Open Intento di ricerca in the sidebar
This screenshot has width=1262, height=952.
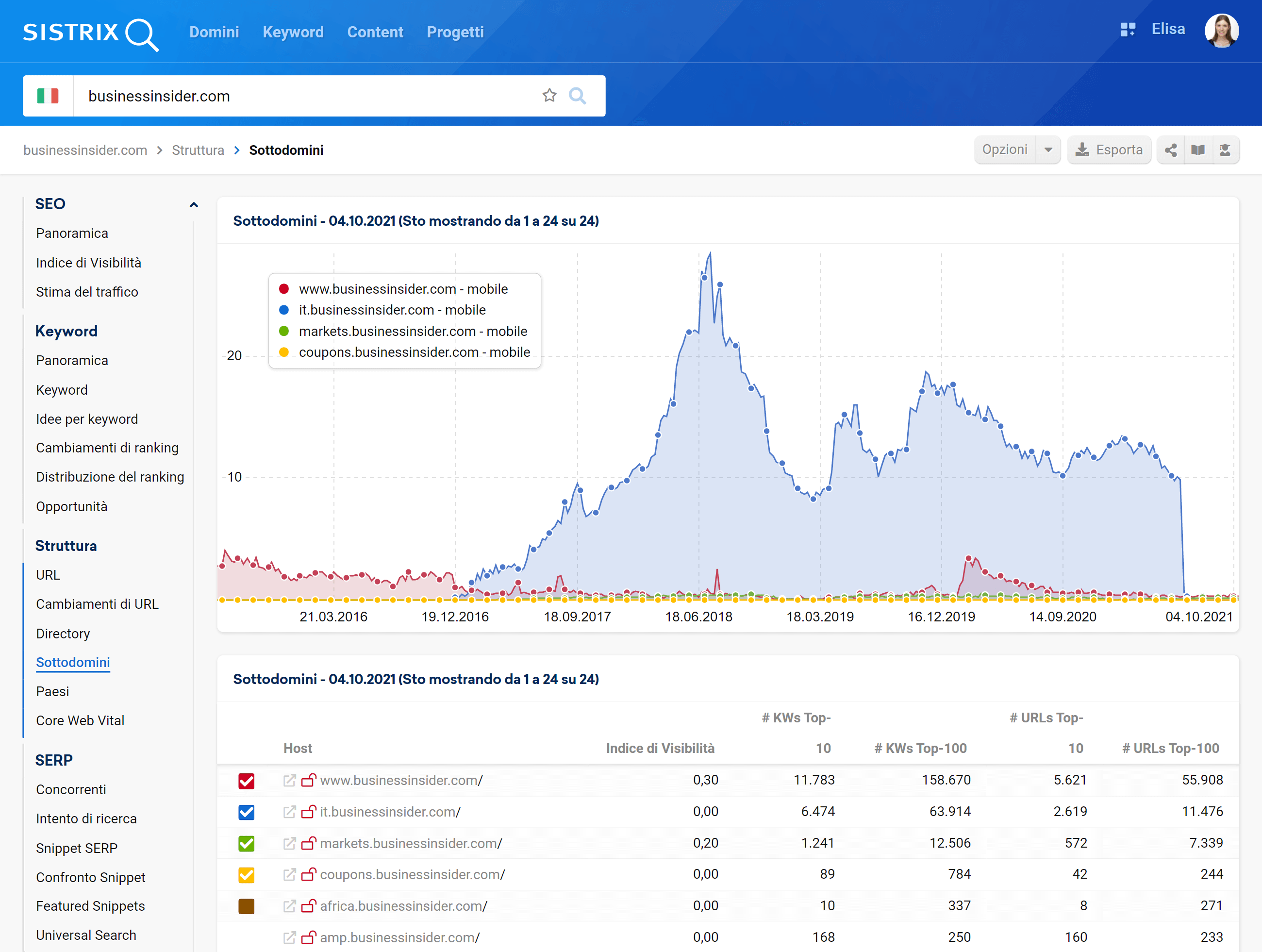click(x=86, y=818)
